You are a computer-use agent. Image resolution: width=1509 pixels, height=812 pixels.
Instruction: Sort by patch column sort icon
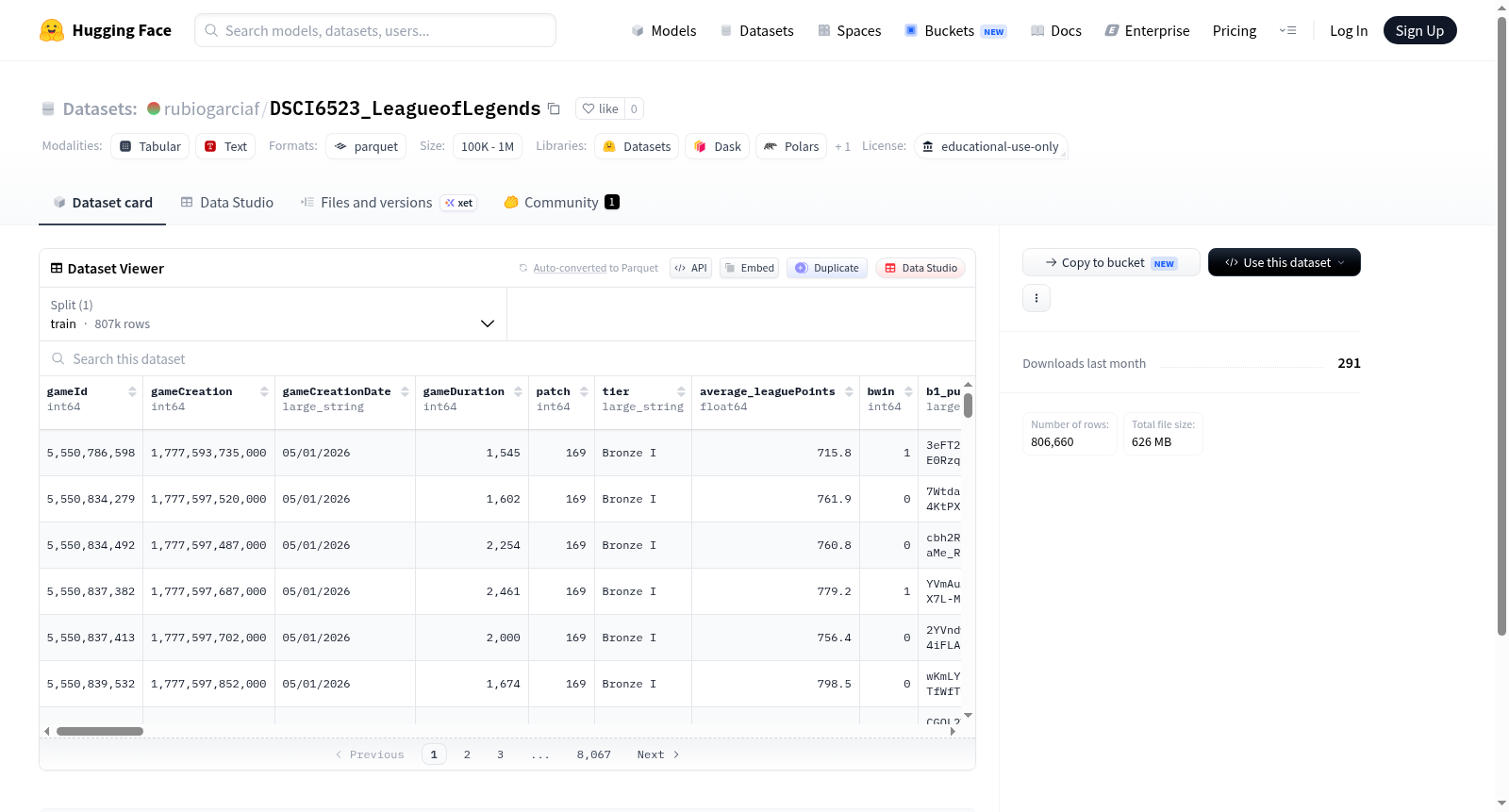[x=584, y=391]
